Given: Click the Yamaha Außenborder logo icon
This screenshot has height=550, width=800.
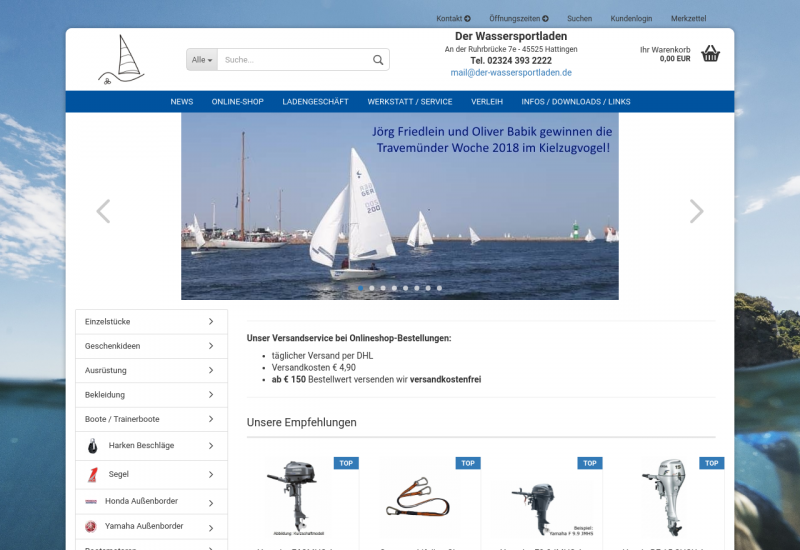Looking at the screenshot, I should (91, 526).
